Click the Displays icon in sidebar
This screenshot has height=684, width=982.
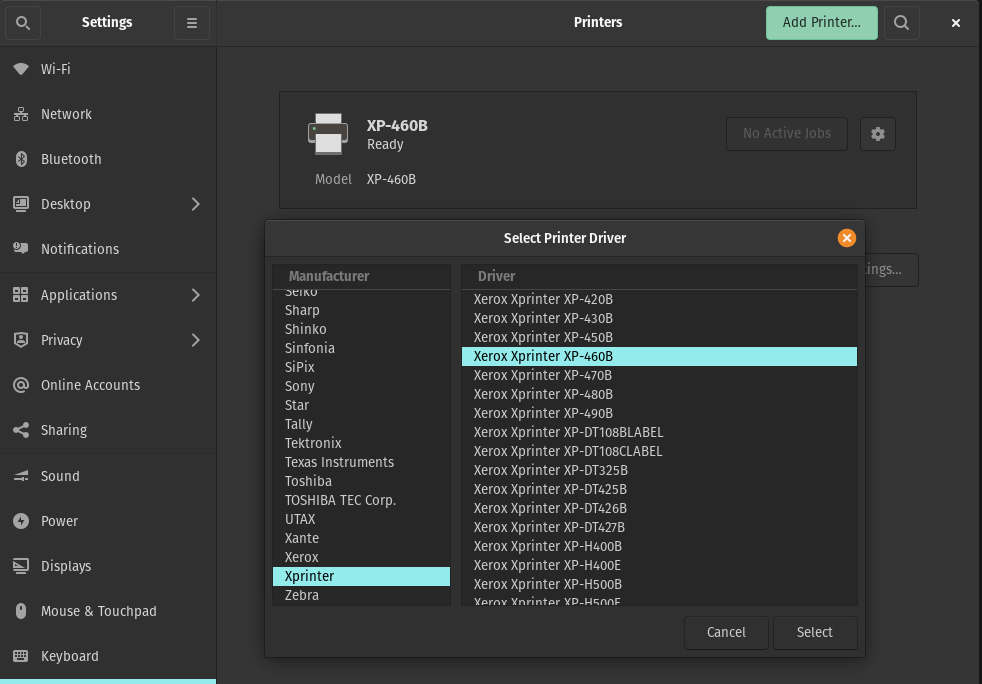[x=21, y=566]
